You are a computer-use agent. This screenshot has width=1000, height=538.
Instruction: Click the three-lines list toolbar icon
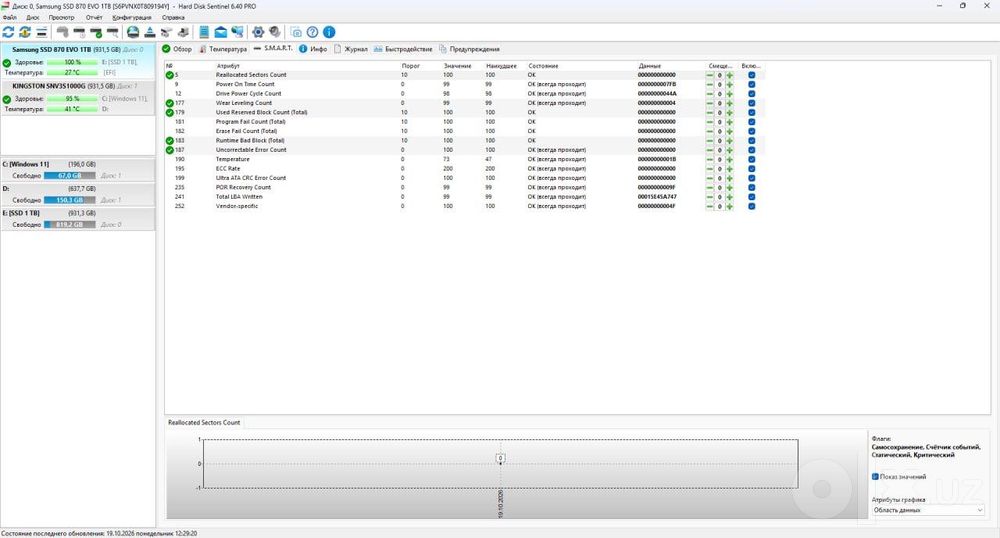41,32
